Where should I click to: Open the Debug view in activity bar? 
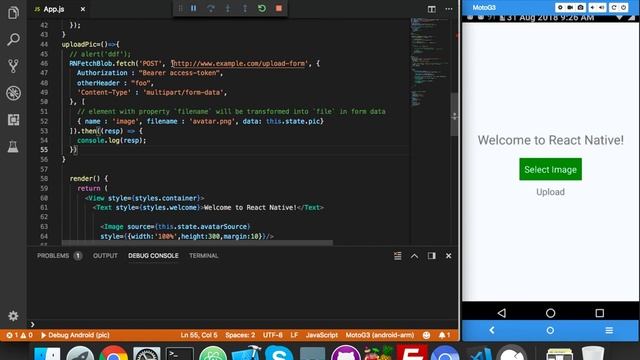[13, 93]
